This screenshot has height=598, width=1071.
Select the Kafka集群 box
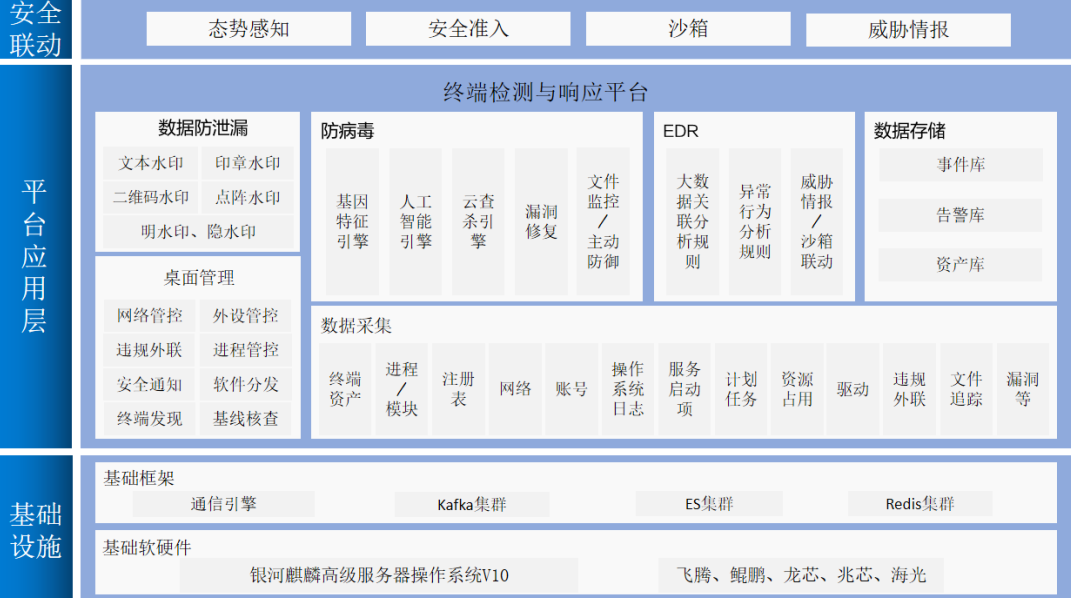[472, 504]
